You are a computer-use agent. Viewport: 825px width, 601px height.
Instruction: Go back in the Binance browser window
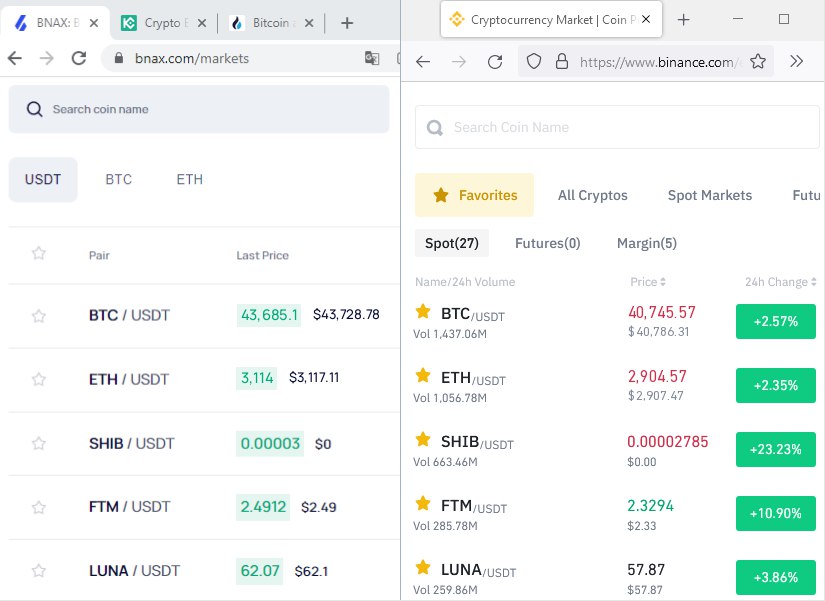(x=423, y=62)
